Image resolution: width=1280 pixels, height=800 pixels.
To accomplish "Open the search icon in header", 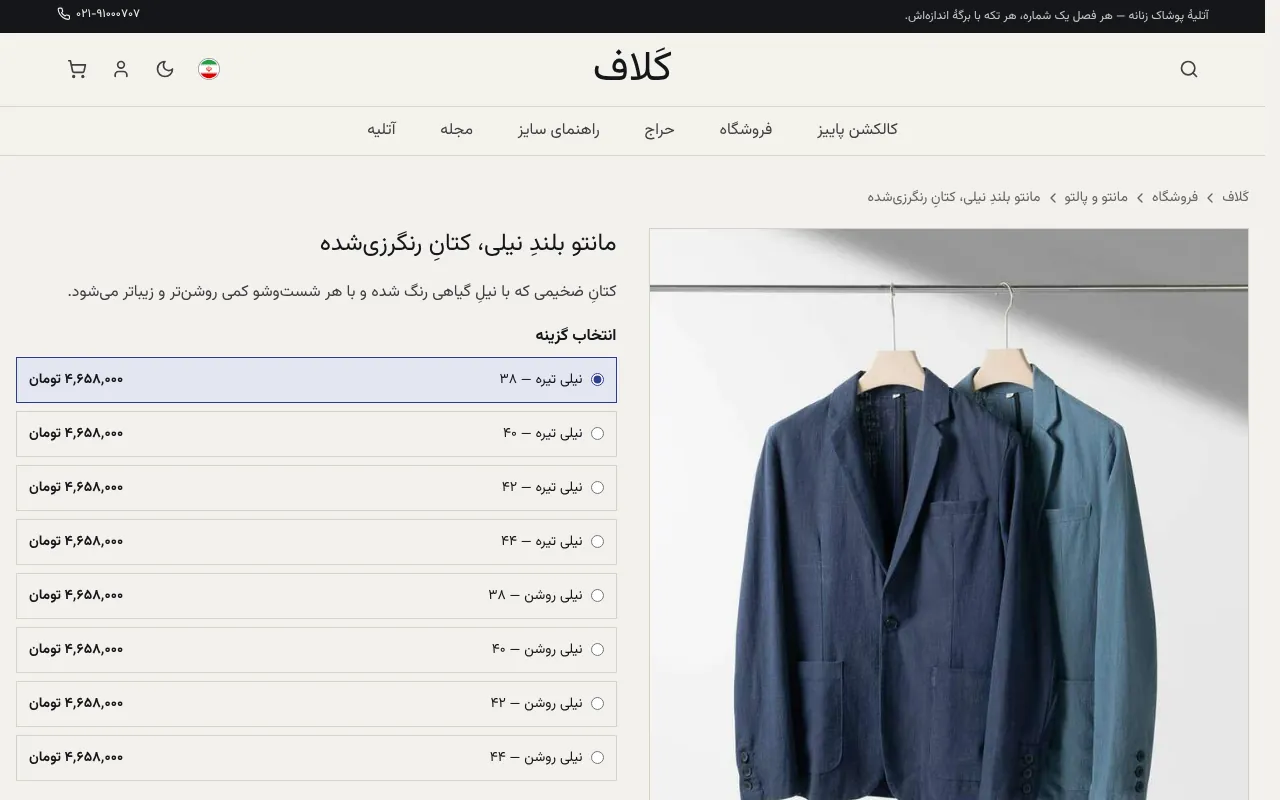I will click(1188, 69).
